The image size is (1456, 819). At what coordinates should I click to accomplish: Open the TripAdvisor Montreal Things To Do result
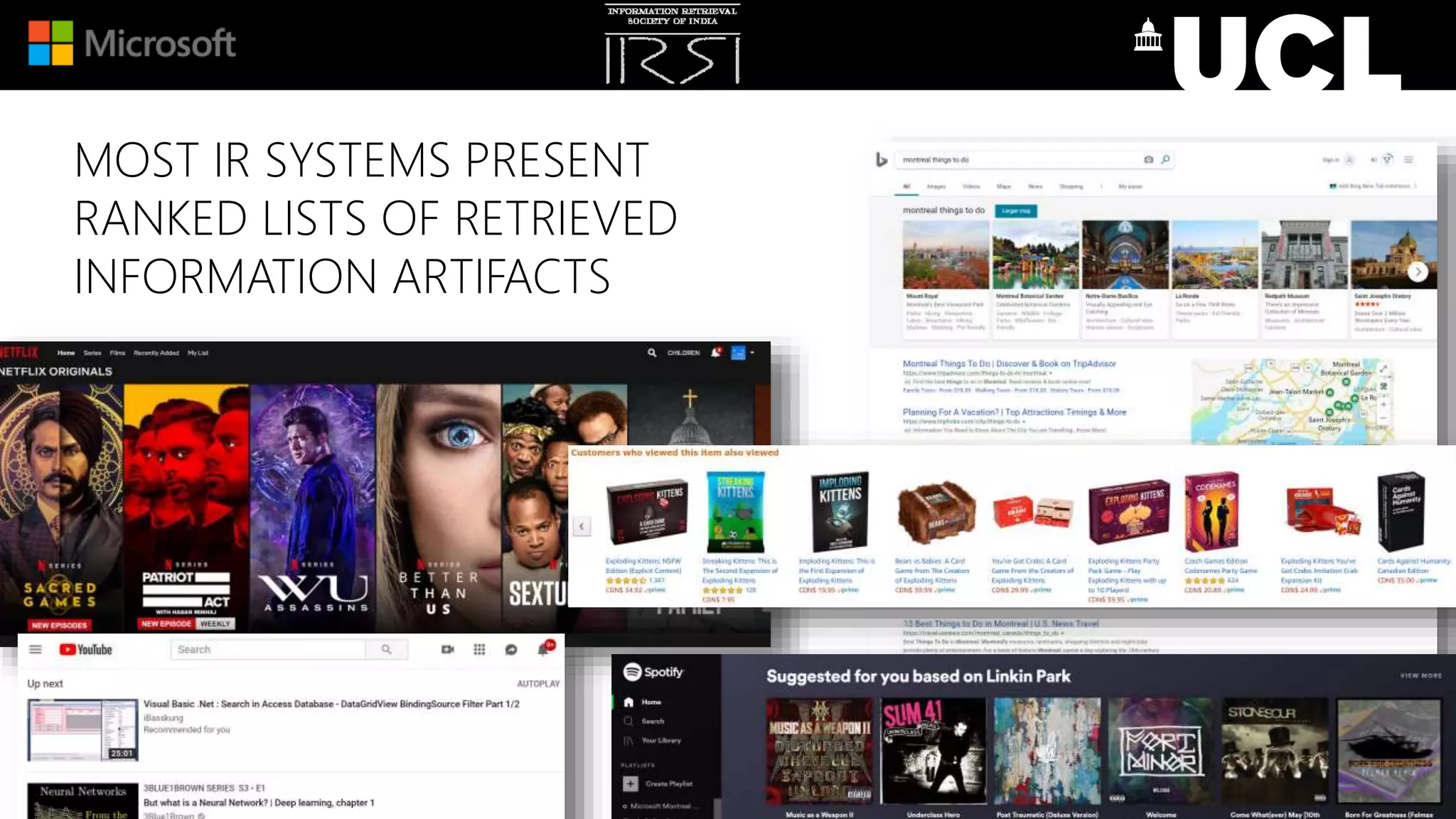click(1009, 363)
